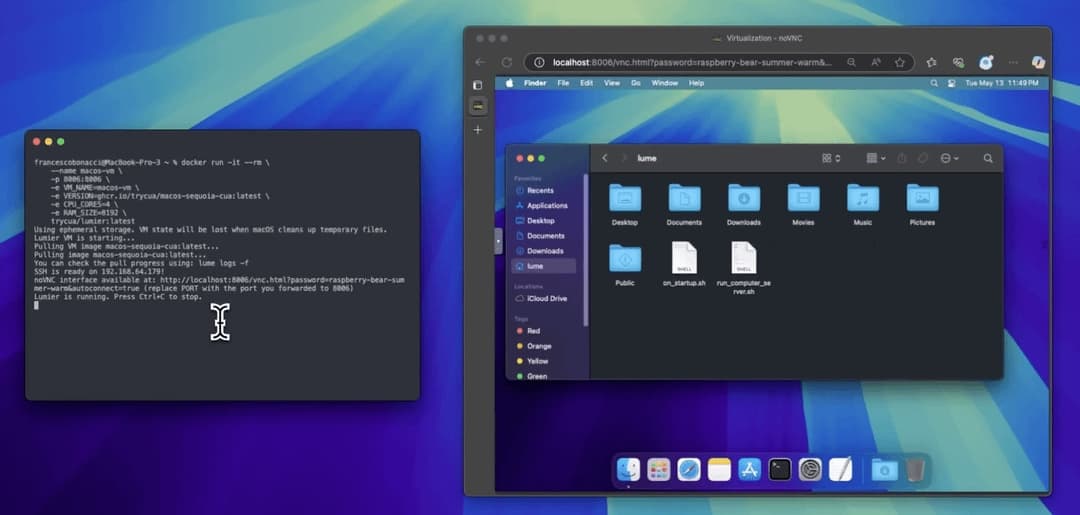The width and height of the screenshot is (1080, 515).
Task: Open Launchpad from the dock
Action: pyautogui.click(x=658, y=469)
